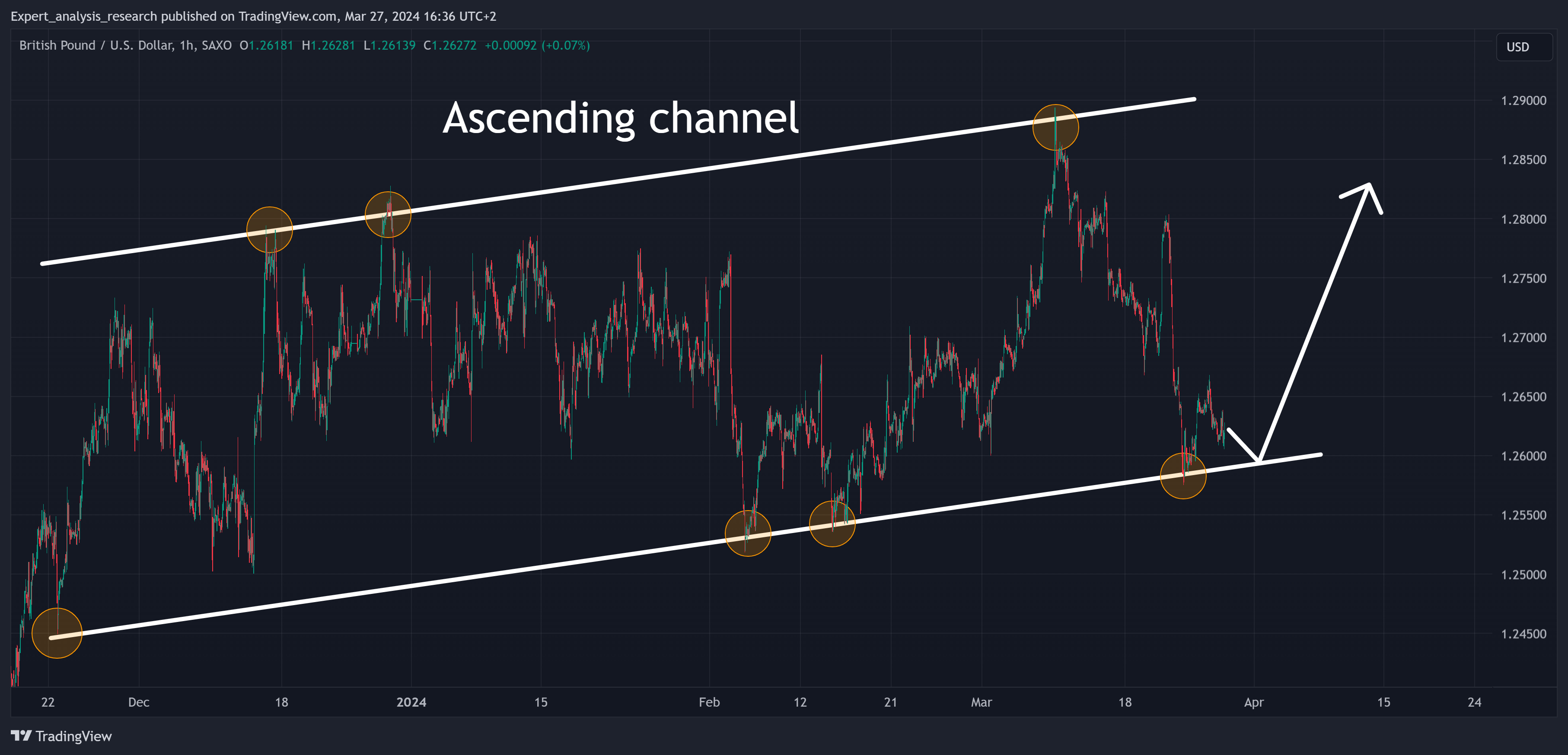The image size is (1568, 755).
Task: Click the 1.27000 price axis label
Action: (x=1523, y=338)
